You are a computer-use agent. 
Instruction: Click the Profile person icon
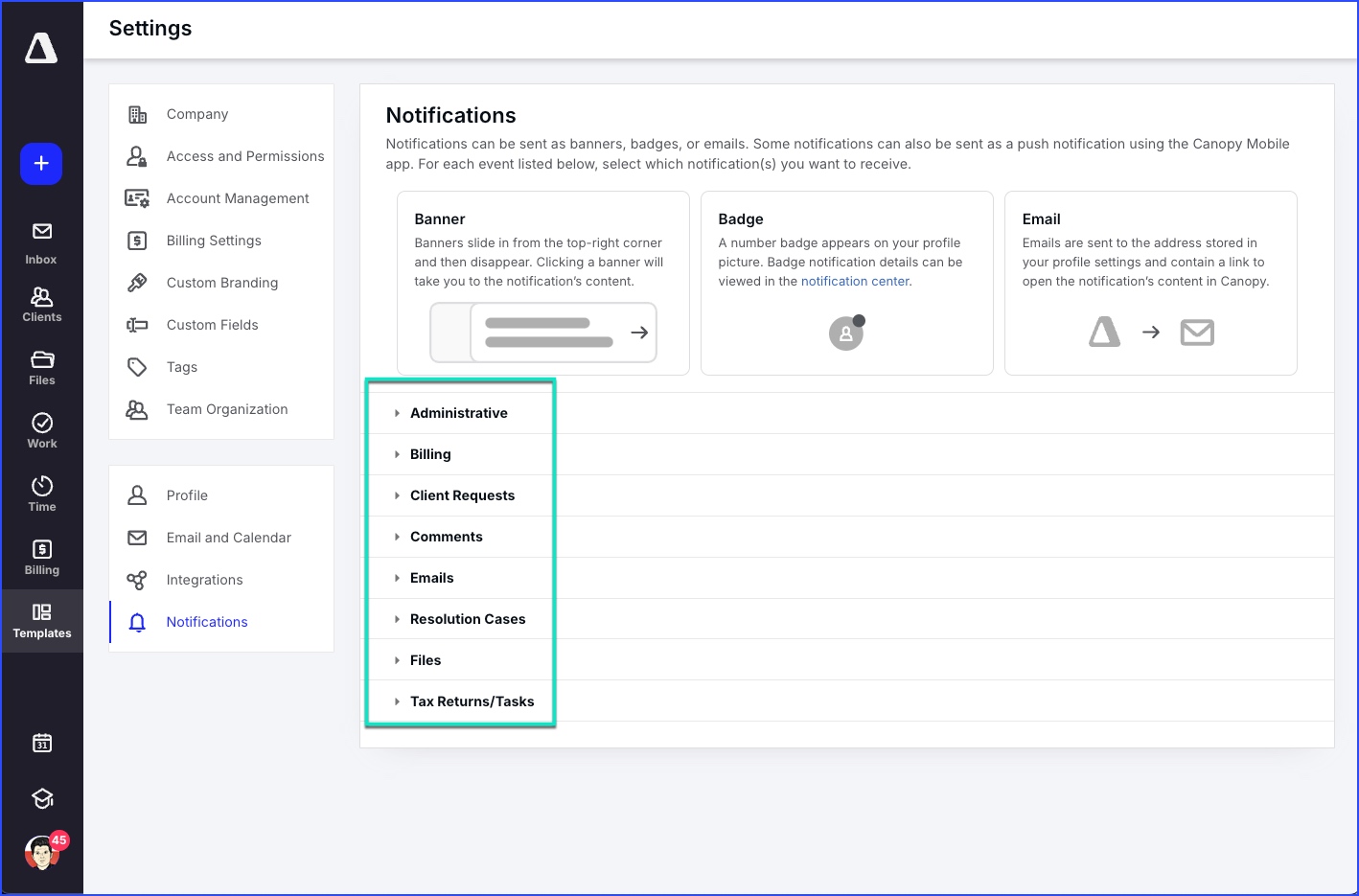[x=137, y=495]
